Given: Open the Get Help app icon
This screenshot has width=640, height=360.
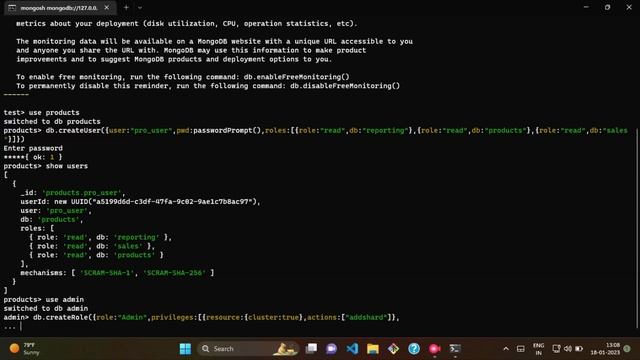Looking at the screenshot, I should pyautogui.click(x=414, y=349).
